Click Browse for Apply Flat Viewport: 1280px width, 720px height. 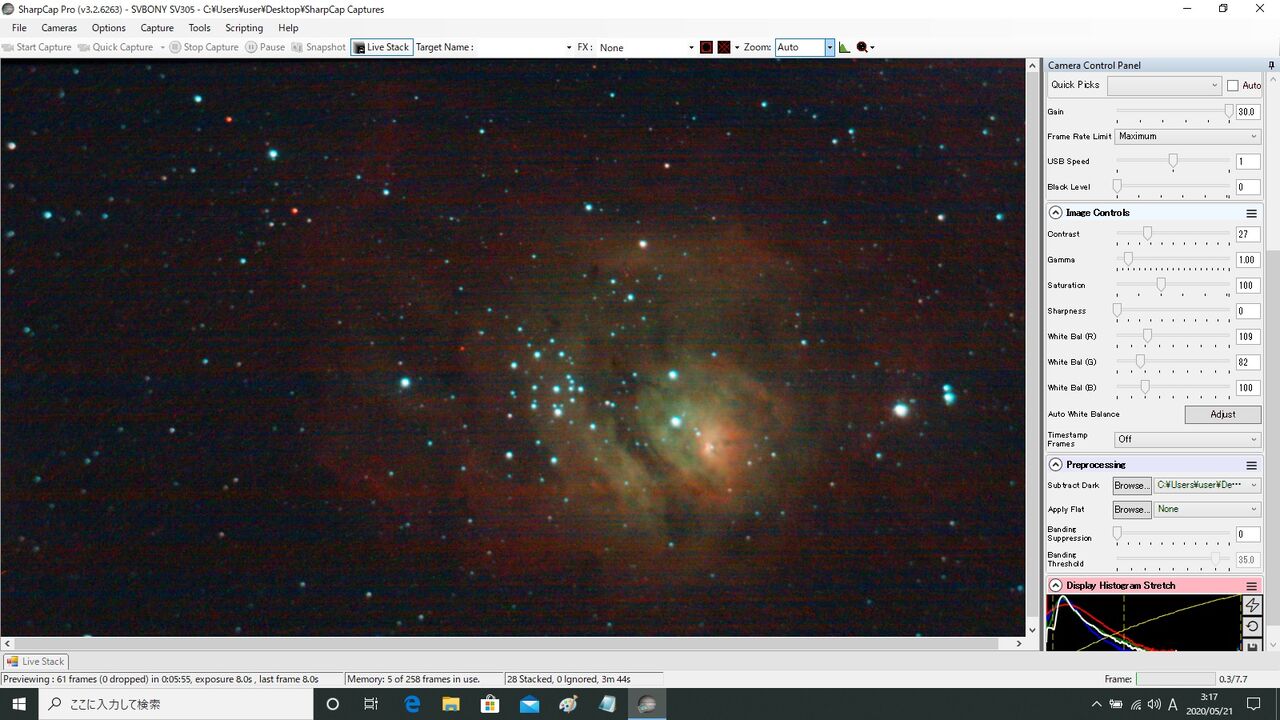1132,509
